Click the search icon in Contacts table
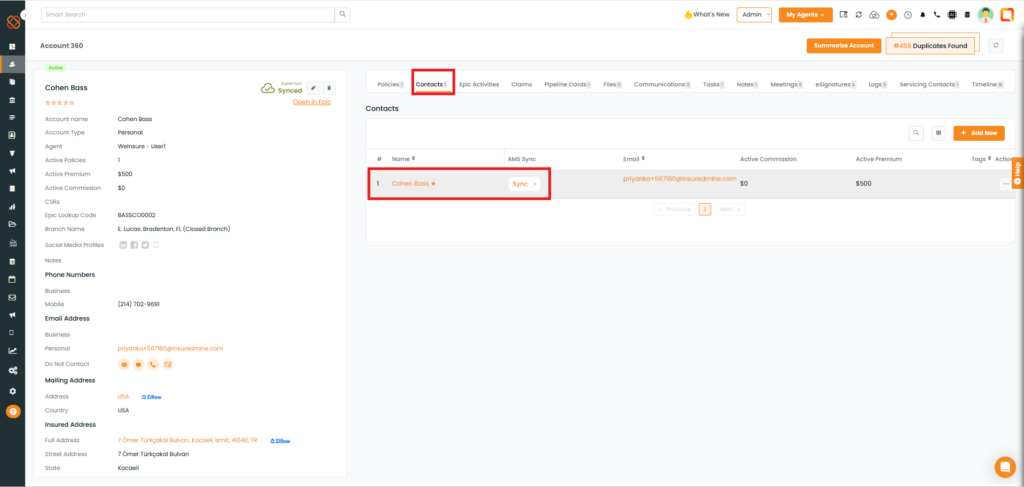Image resolution: width=1024 pixels, height=487 pixels. [916, 132]
